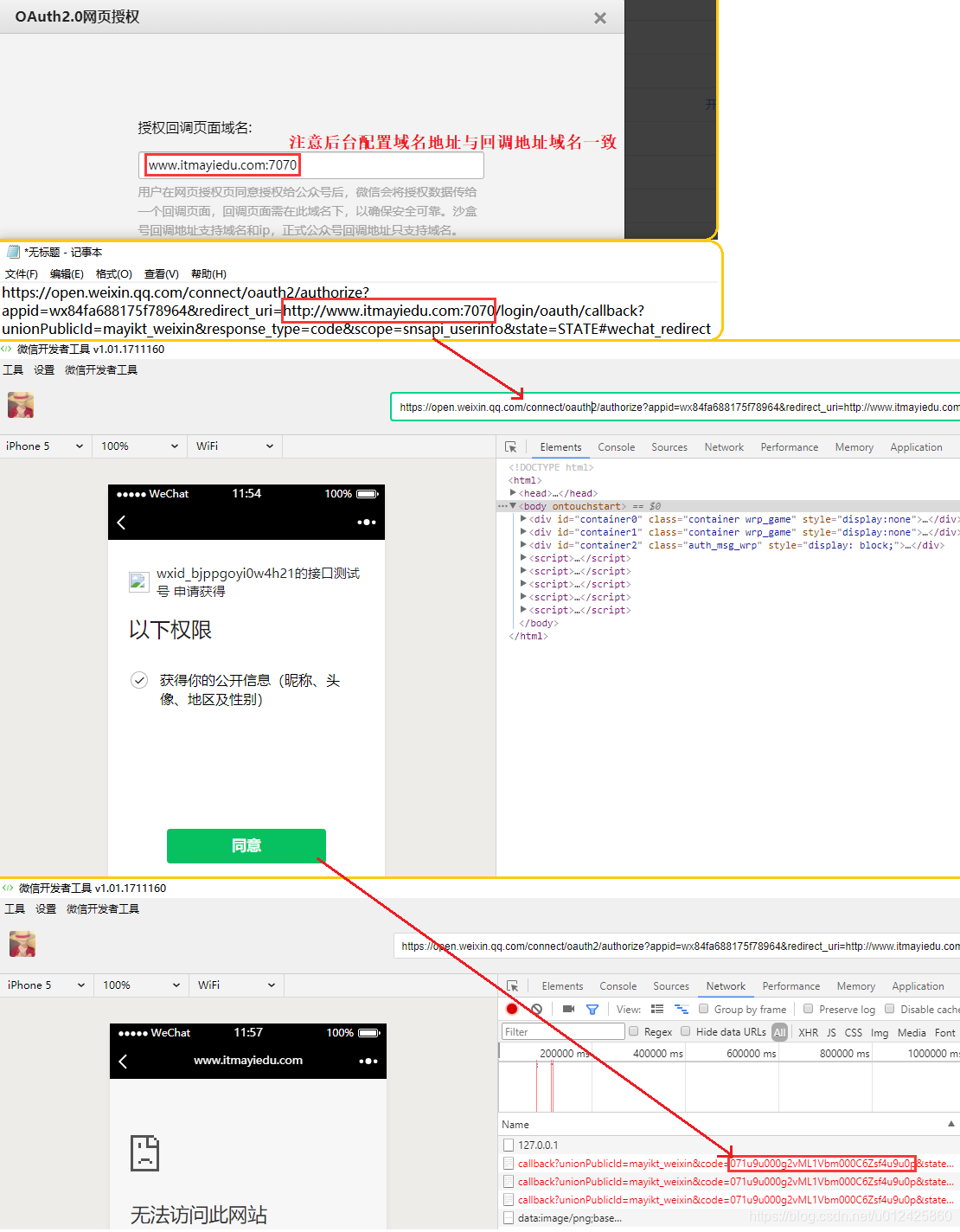
Task: Switch to Sources tab in upper devtools
Action: (x=669, y=447)
